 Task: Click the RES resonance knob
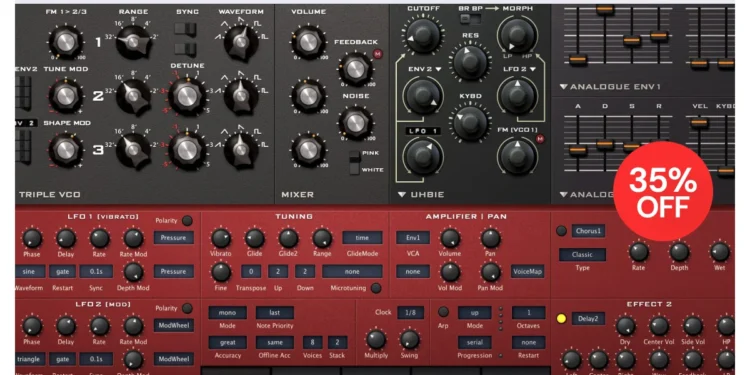click(x=470, y=62)
